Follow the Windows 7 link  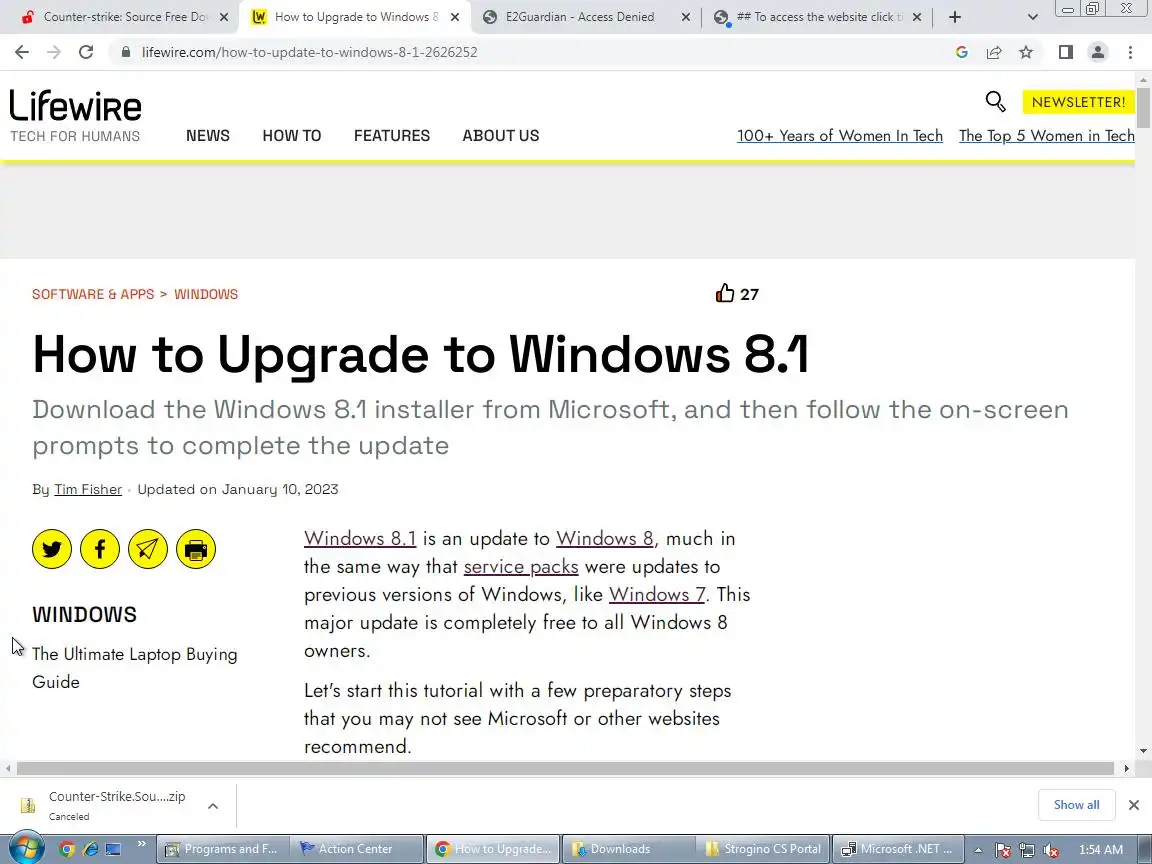tap(657, 594)
